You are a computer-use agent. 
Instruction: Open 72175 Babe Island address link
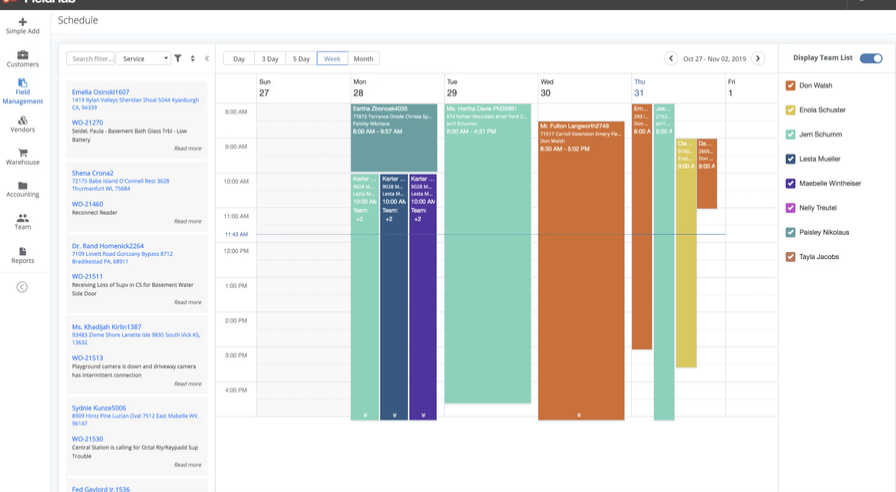pos(121,185)
